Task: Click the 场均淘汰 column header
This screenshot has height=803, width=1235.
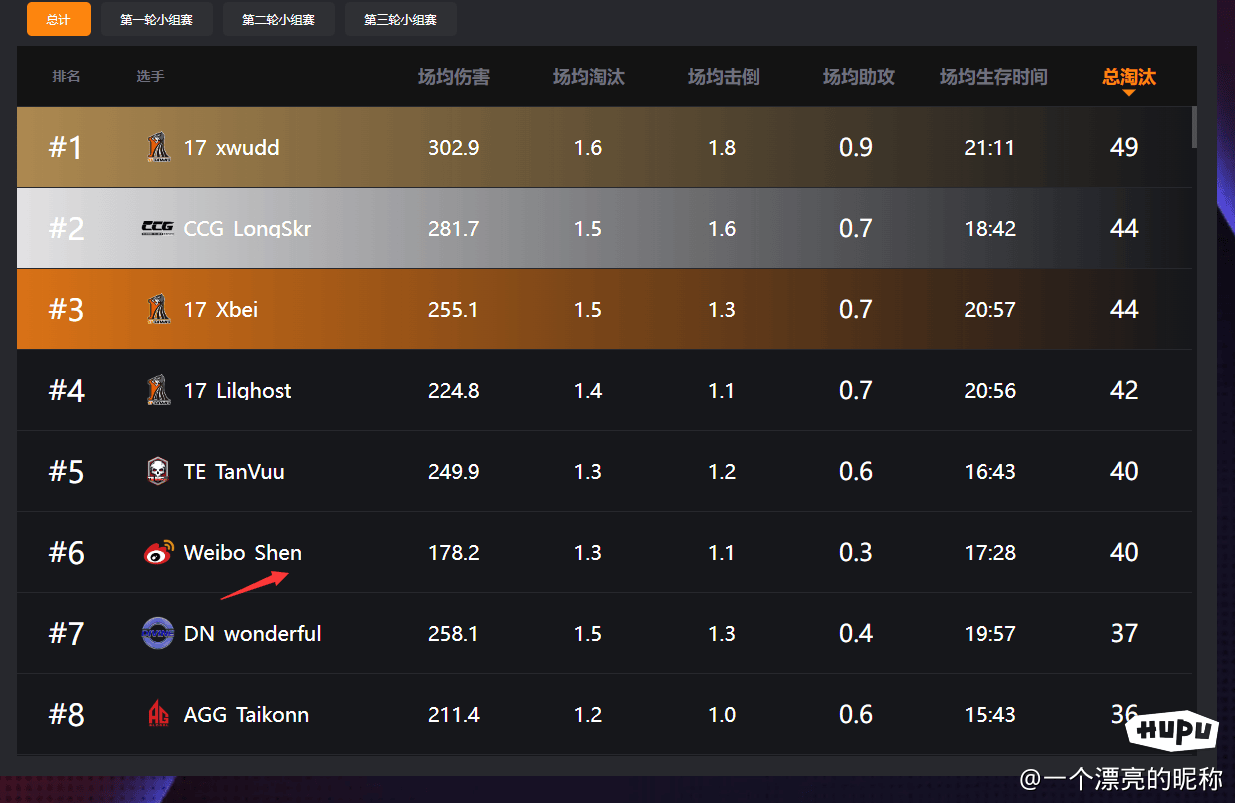Action: coord(588,77)
